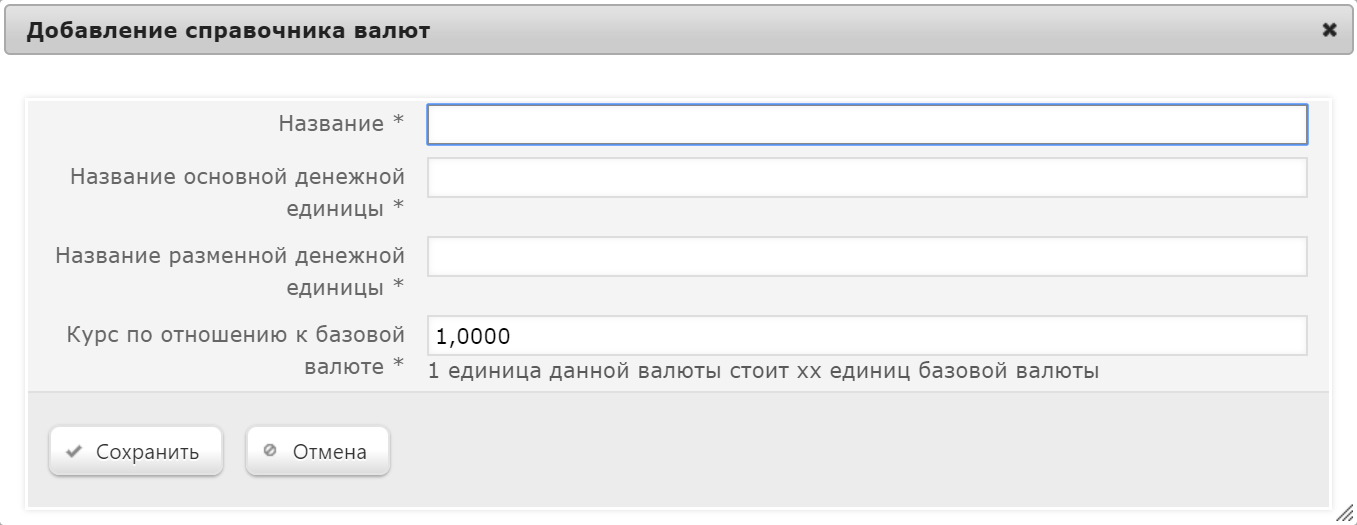Save the currency with the Сохранить button
1357x525 pixels.
pos(135,452)
